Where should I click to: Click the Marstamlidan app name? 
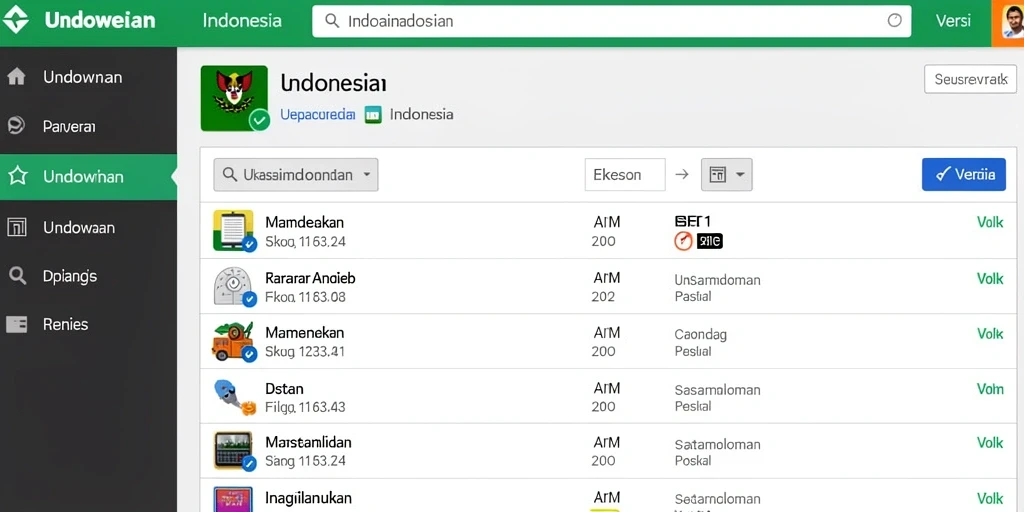click(308, 442)
